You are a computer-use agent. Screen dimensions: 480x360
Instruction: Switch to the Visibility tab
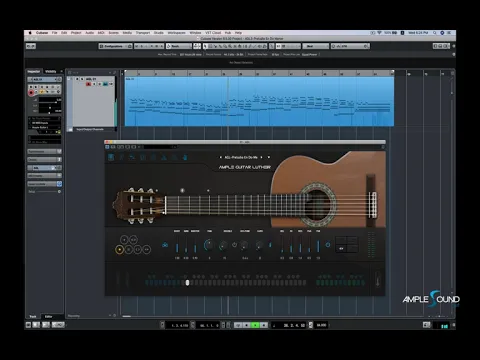coord(51,71)
